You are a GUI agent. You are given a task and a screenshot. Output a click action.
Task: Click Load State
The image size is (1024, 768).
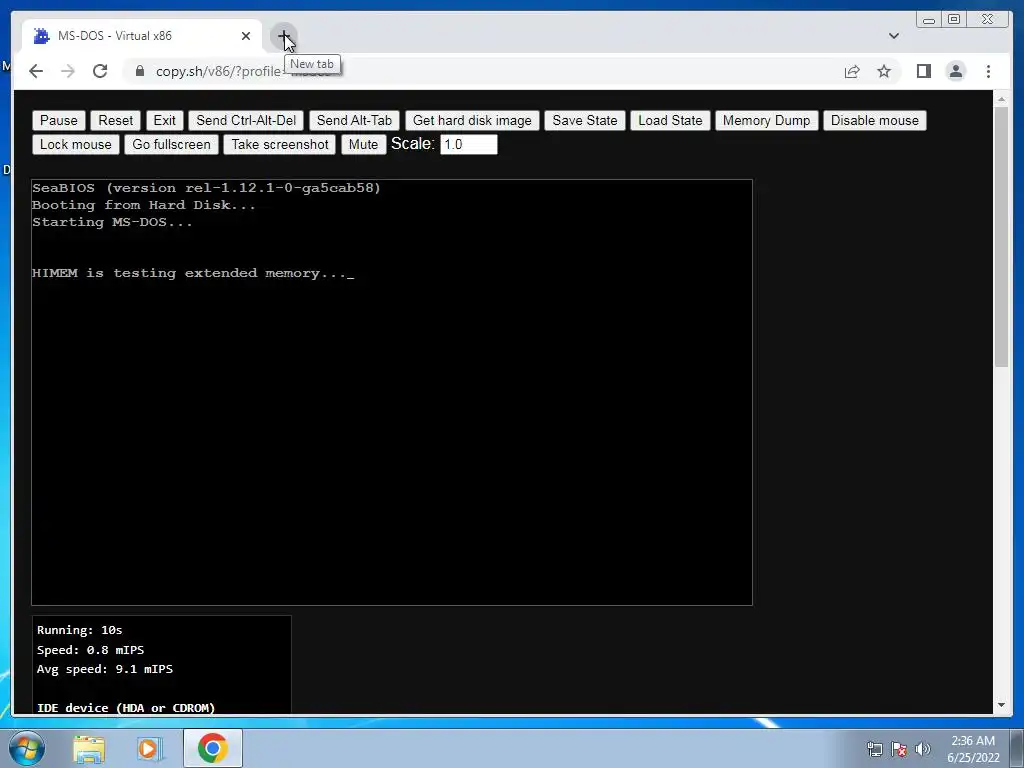(x=670, y=120)
